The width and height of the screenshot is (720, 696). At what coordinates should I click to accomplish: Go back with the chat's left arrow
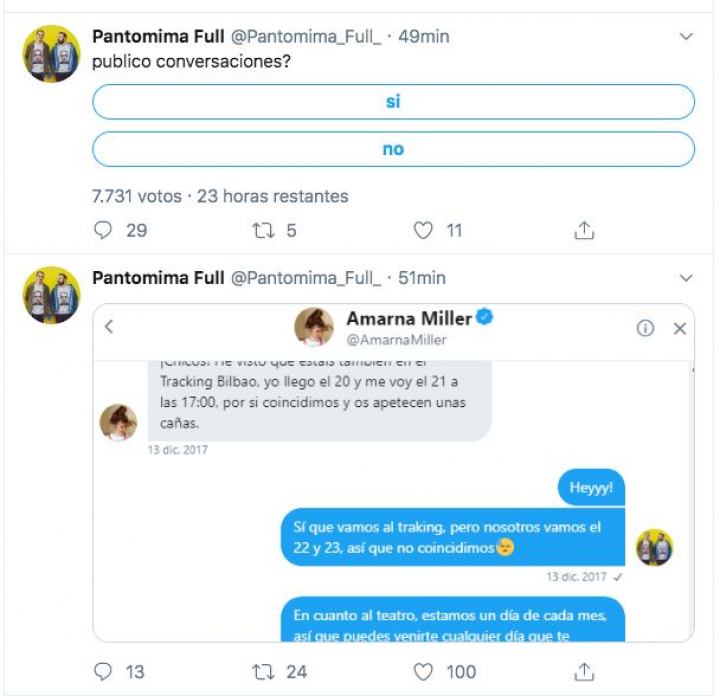tap(109, 327)
